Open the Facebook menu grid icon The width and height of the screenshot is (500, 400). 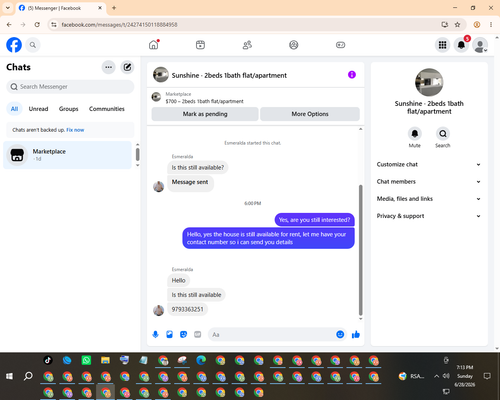click(442, 45)
